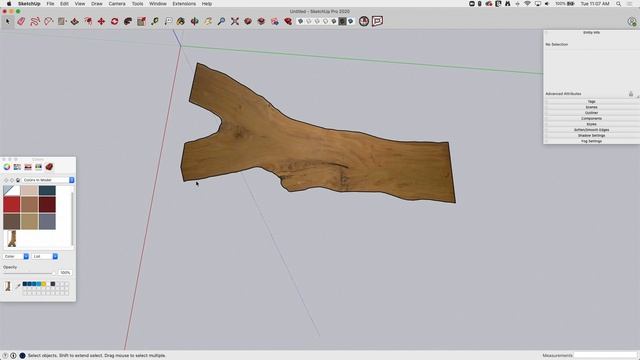Pick the bright red color swatch
Viewport: 640px width, 360px height.
pyautogui.click(x=12, y=204)
